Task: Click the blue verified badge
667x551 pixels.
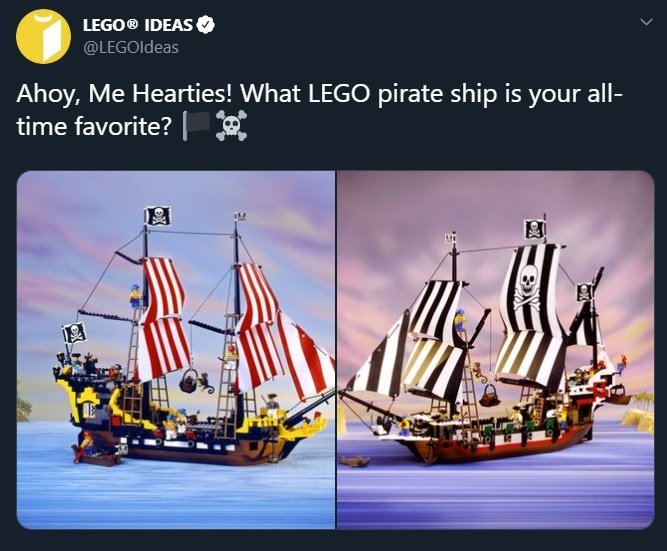Action: coord(206,25)
